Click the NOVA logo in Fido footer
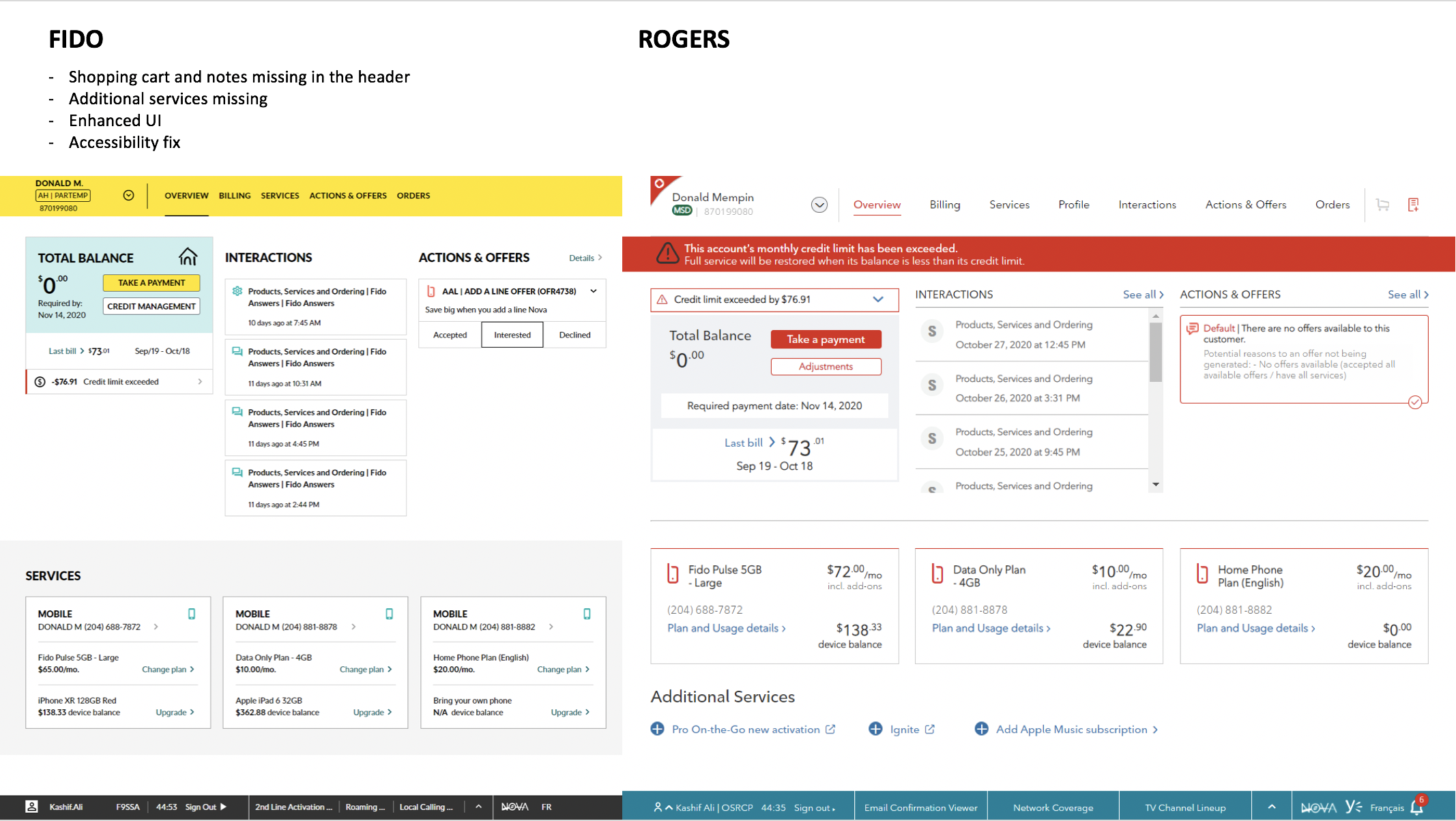This screenshot has height=821, width=1456. (x=515, y=807)
